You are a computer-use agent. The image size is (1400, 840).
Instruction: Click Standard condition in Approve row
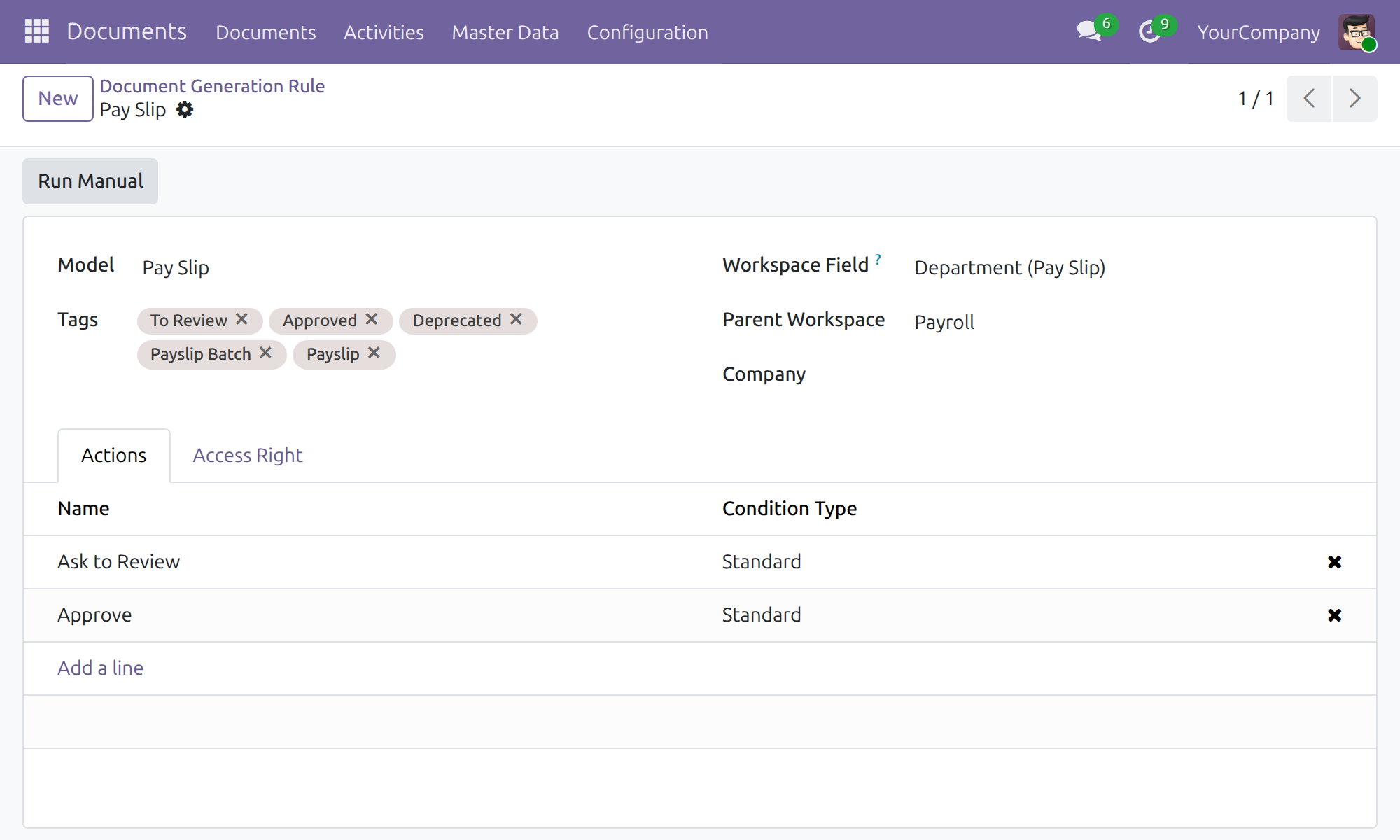pos(762,615)
